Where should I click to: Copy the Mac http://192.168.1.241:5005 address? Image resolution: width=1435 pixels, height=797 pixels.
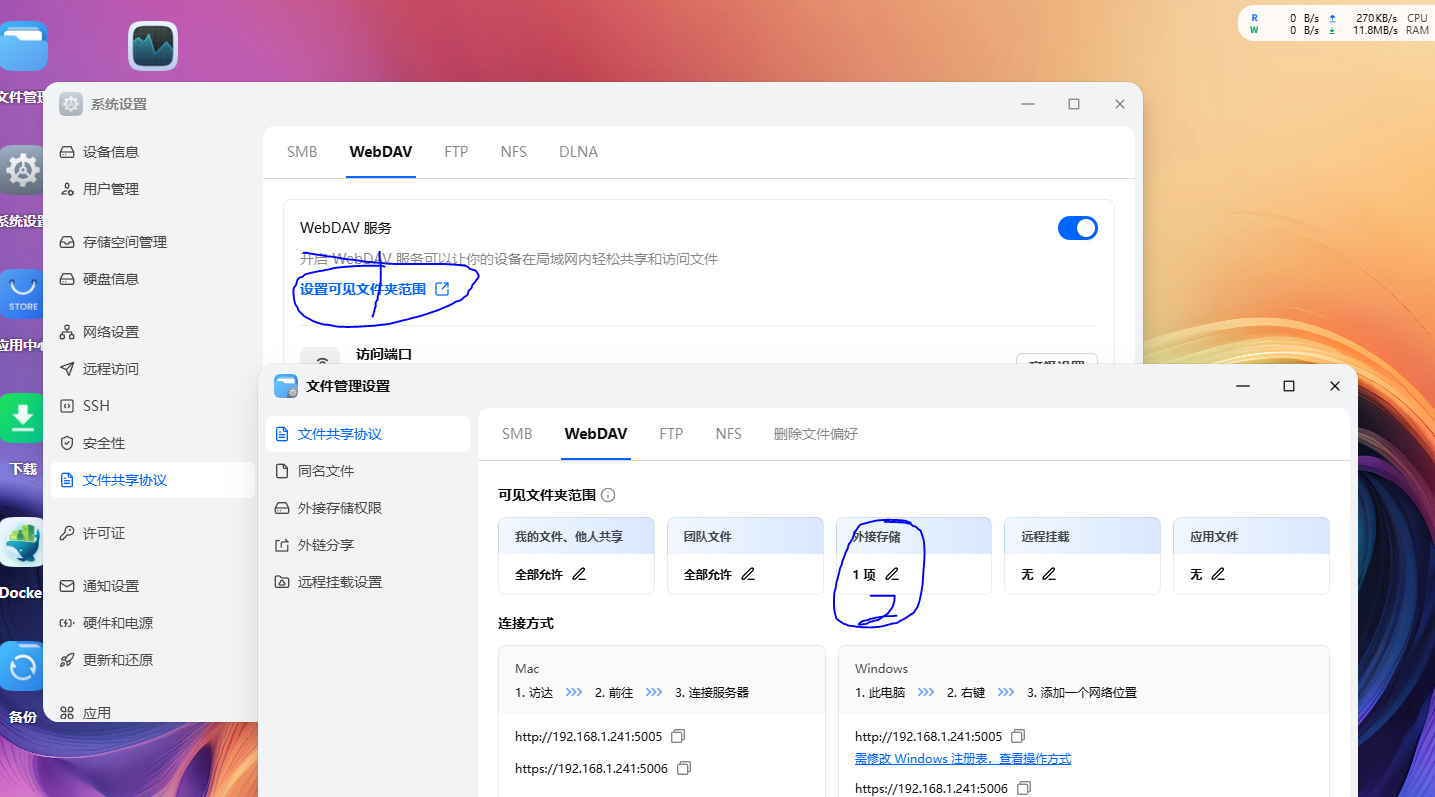pyautogui.click(x=678, y=736)
